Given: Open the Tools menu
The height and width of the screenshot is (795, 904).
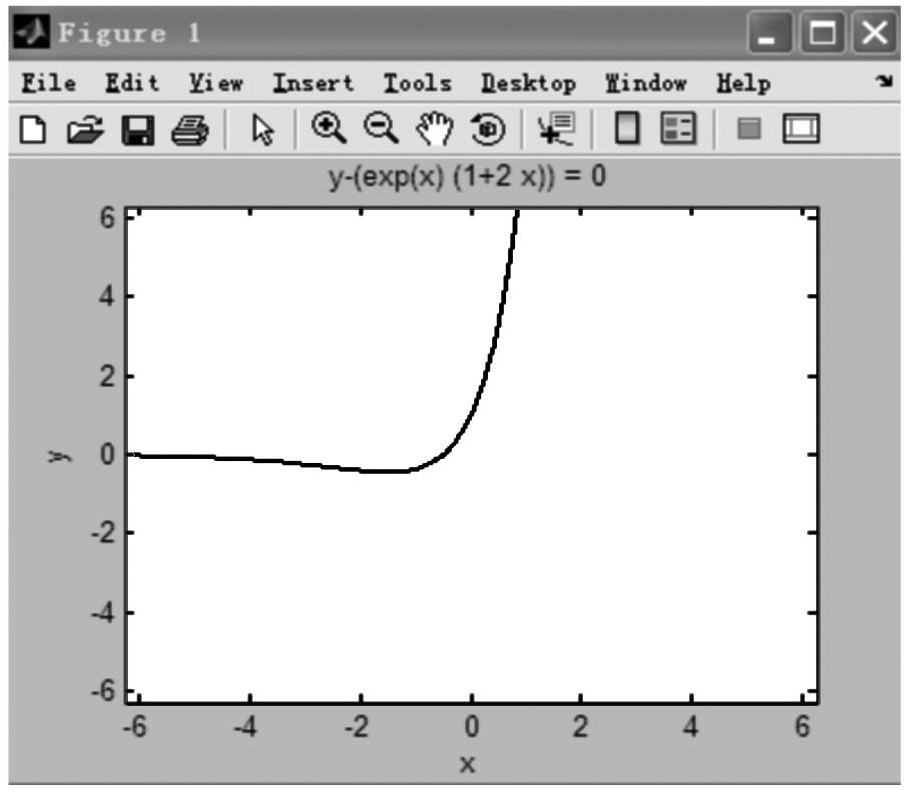Looking at the screenshot, I should click(417, 83).
